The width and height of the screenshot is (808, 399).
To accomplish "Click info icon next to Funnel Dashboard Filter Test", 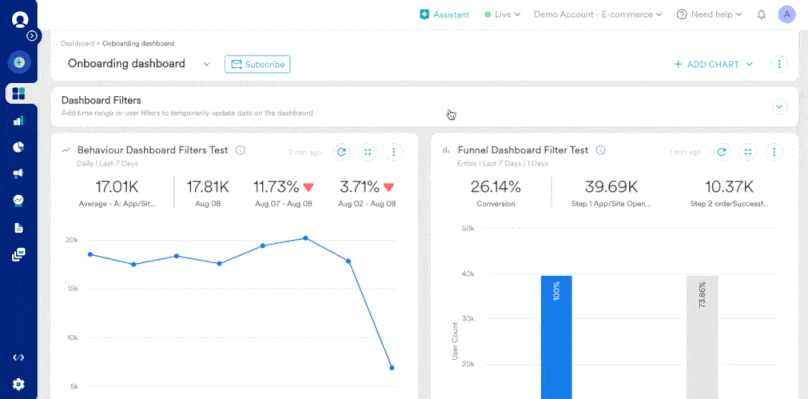I will pyautogui.click(x=600, y=150).
